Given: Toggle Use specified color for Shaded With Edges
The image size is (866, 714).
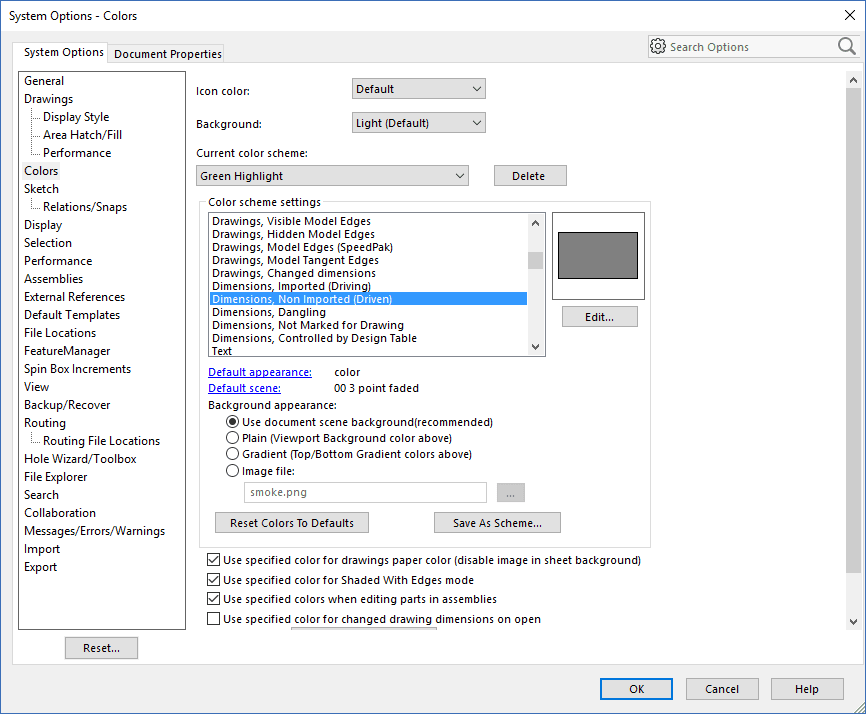Looking at the screenshot, I should pos(214,580).
